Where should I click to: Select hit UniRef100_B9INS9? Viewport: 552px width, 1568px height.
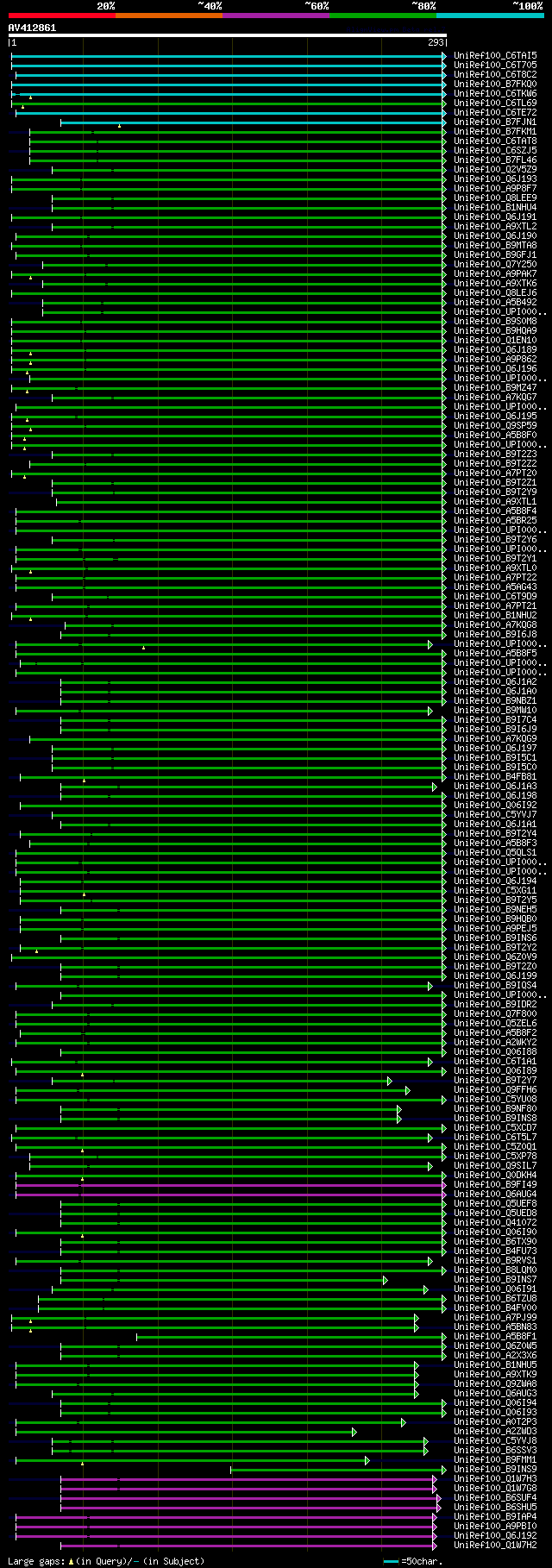click(x=495, y=1469)
